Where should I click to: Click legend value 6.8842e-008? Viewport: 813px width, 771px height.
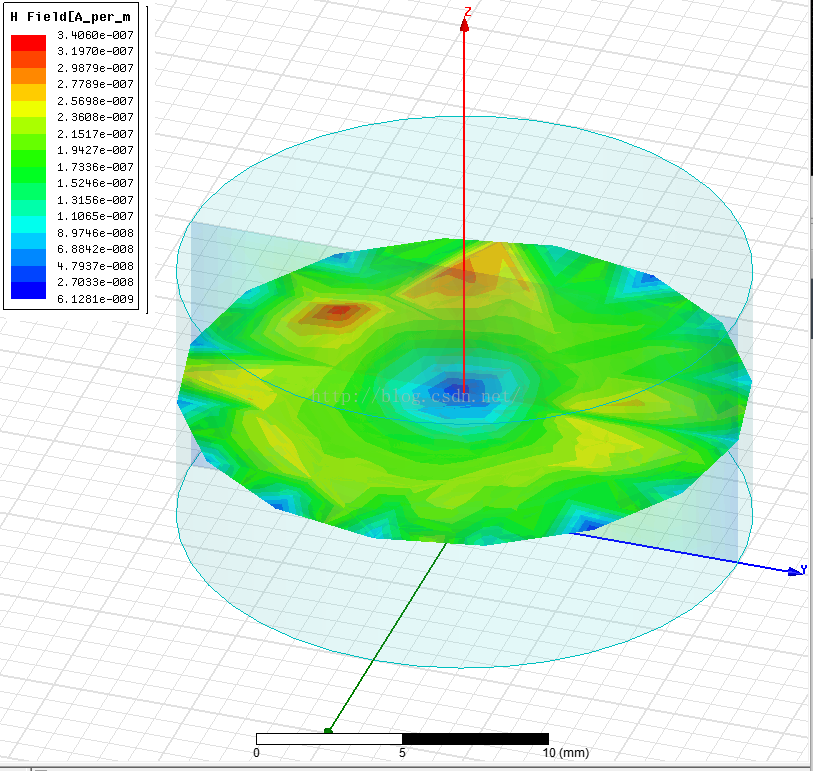point(95,249)
